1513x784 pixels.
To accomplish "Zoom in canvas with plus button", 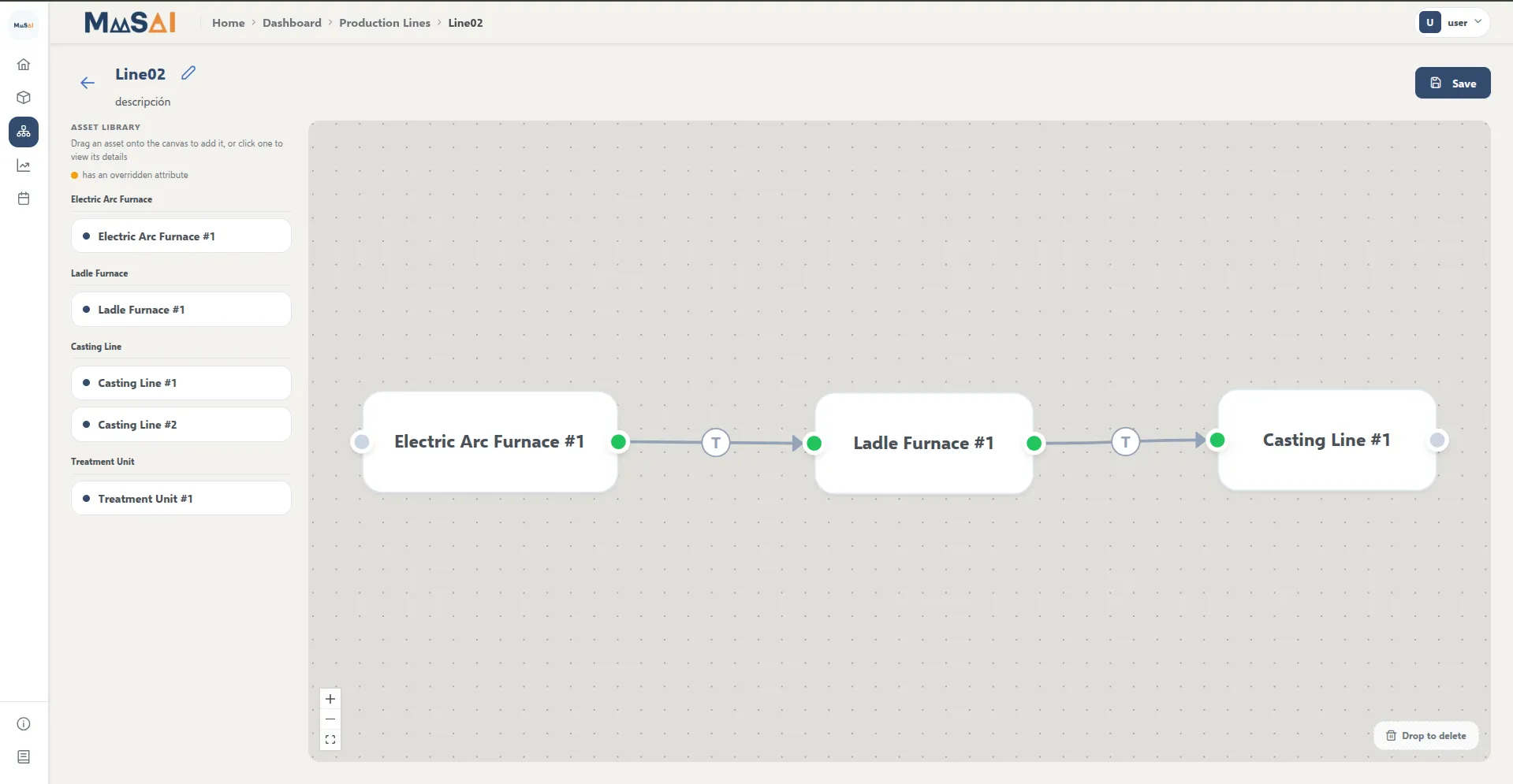I will (x=330, y=699).
